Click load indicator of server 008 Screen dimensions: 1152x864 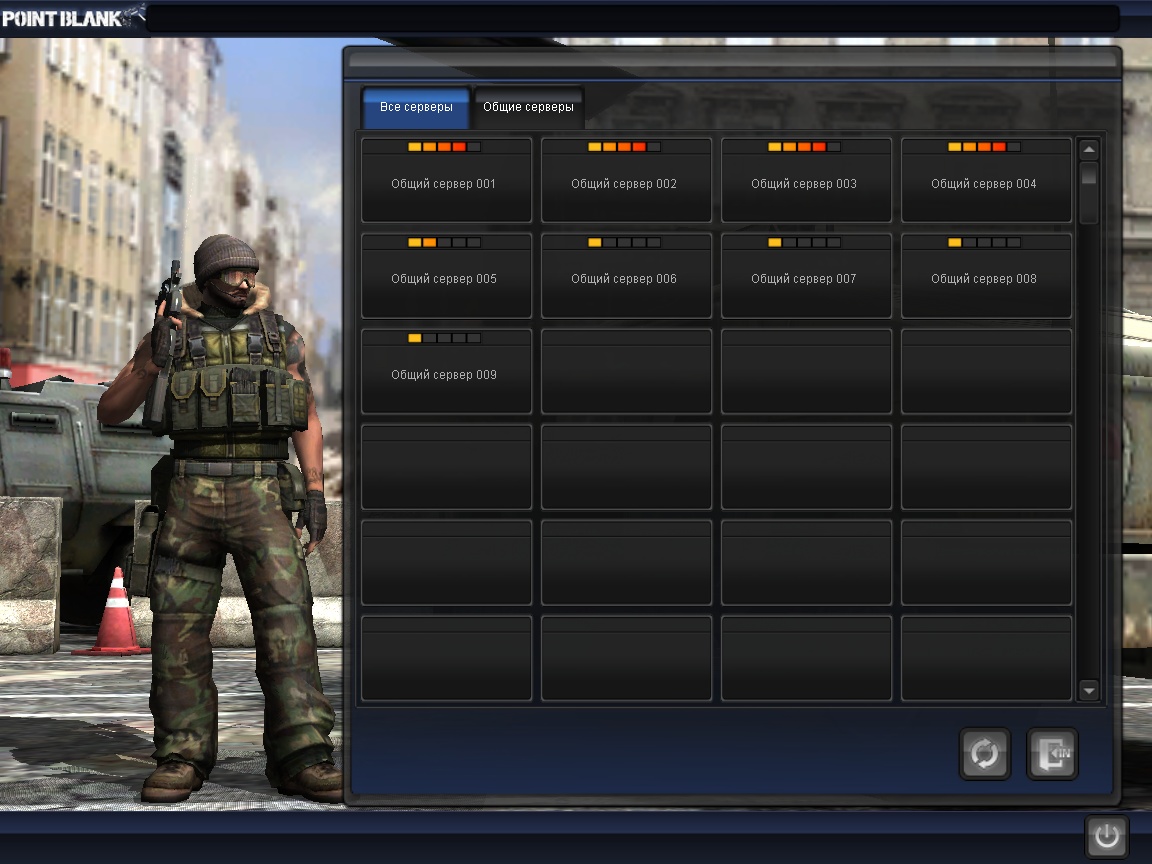coord(984,242)
